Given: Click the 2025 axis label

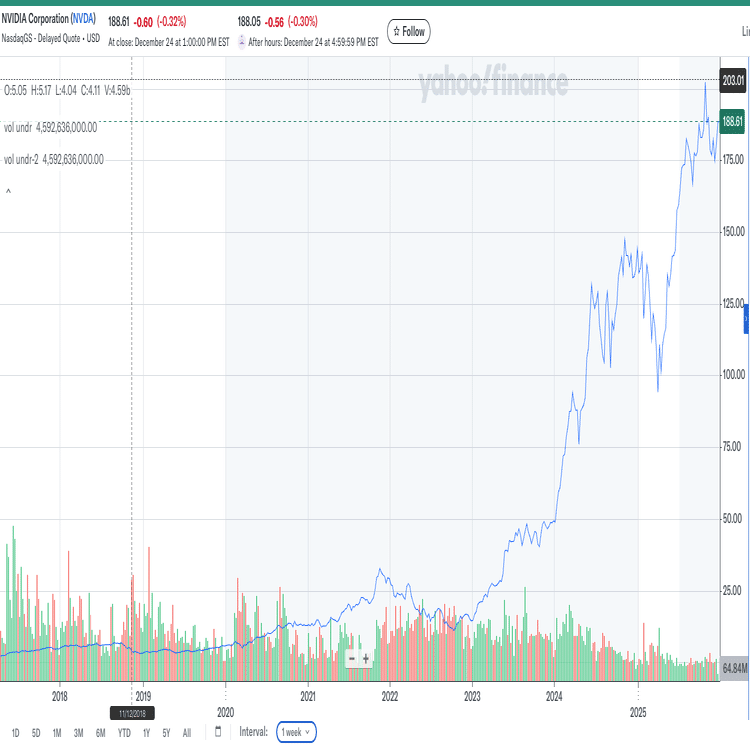Looking at the screenshot, I should click(x=638, y=712).
